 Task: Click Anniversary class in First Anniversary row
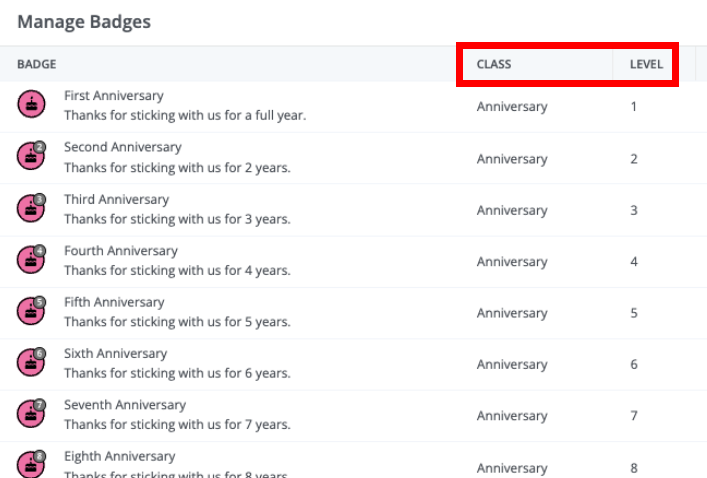(x=512, y=106)
